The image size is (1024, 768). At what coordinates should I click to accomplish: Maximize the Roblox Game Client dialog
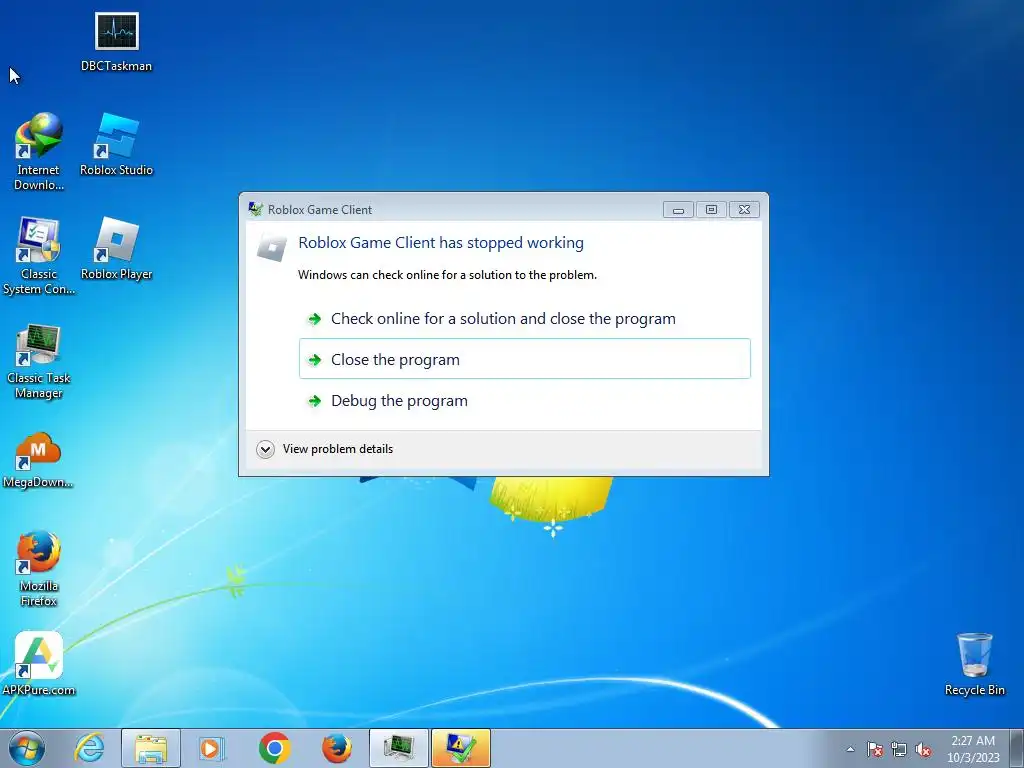(711, 210)
